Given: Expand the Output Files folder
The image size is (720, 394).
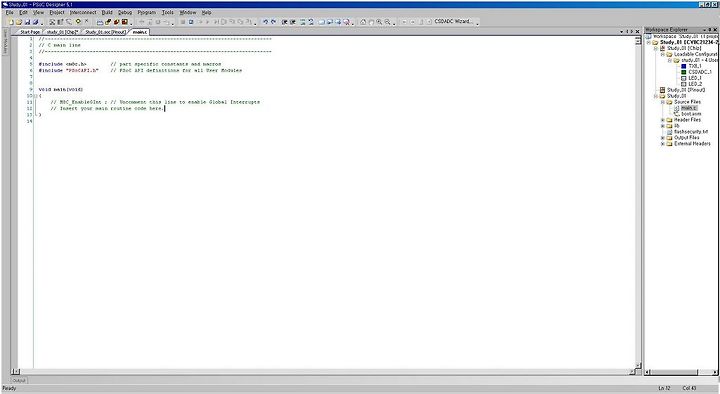Looking at the screenshot, I should click(663, 138).
